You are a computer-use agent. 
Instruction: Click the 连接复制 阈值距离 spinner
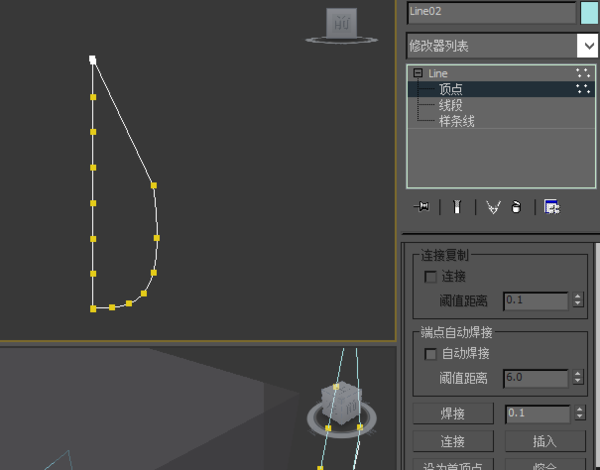click(577, 300)
